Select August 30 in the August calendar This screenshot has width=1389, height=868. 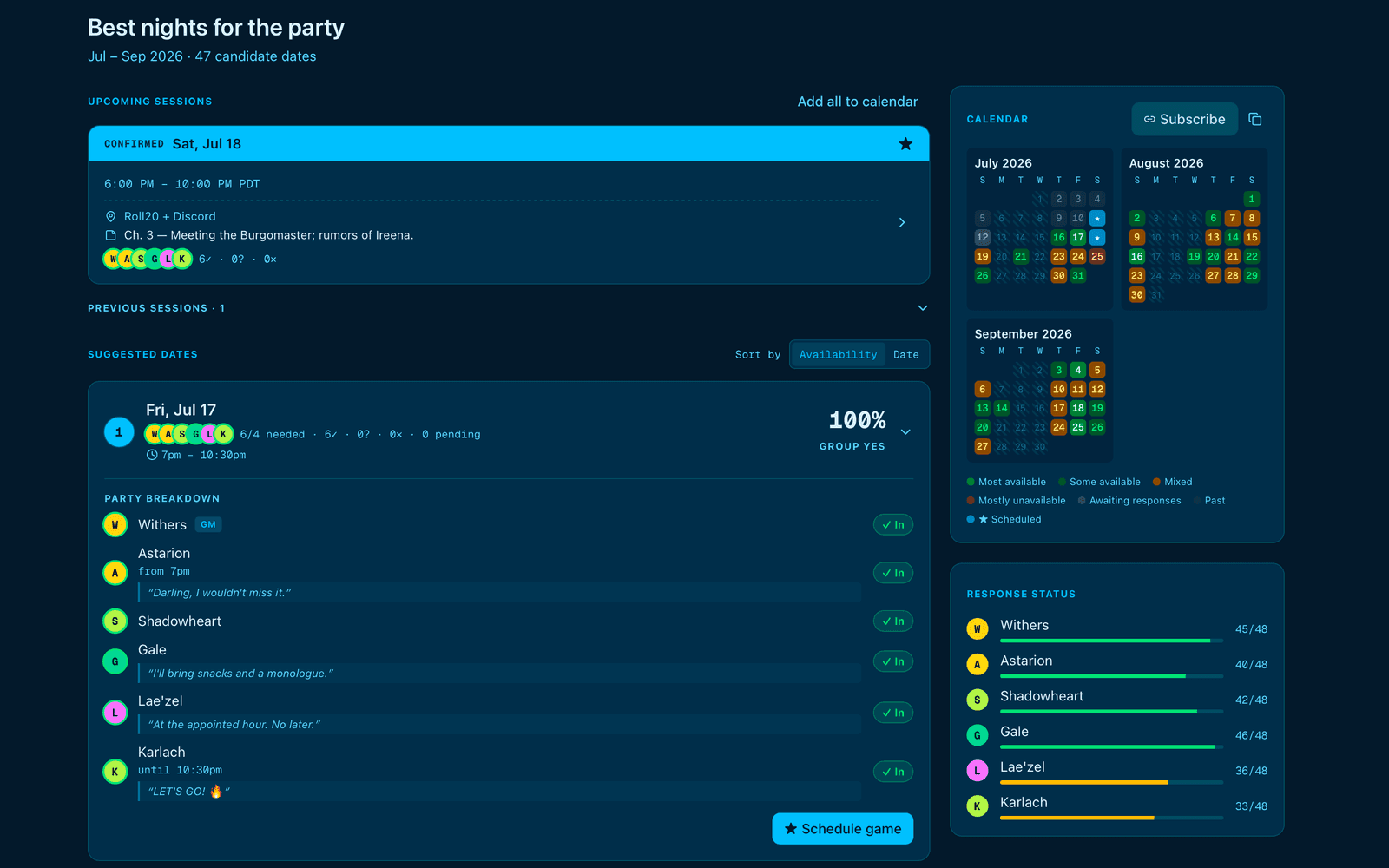[x=1137, y=294]
